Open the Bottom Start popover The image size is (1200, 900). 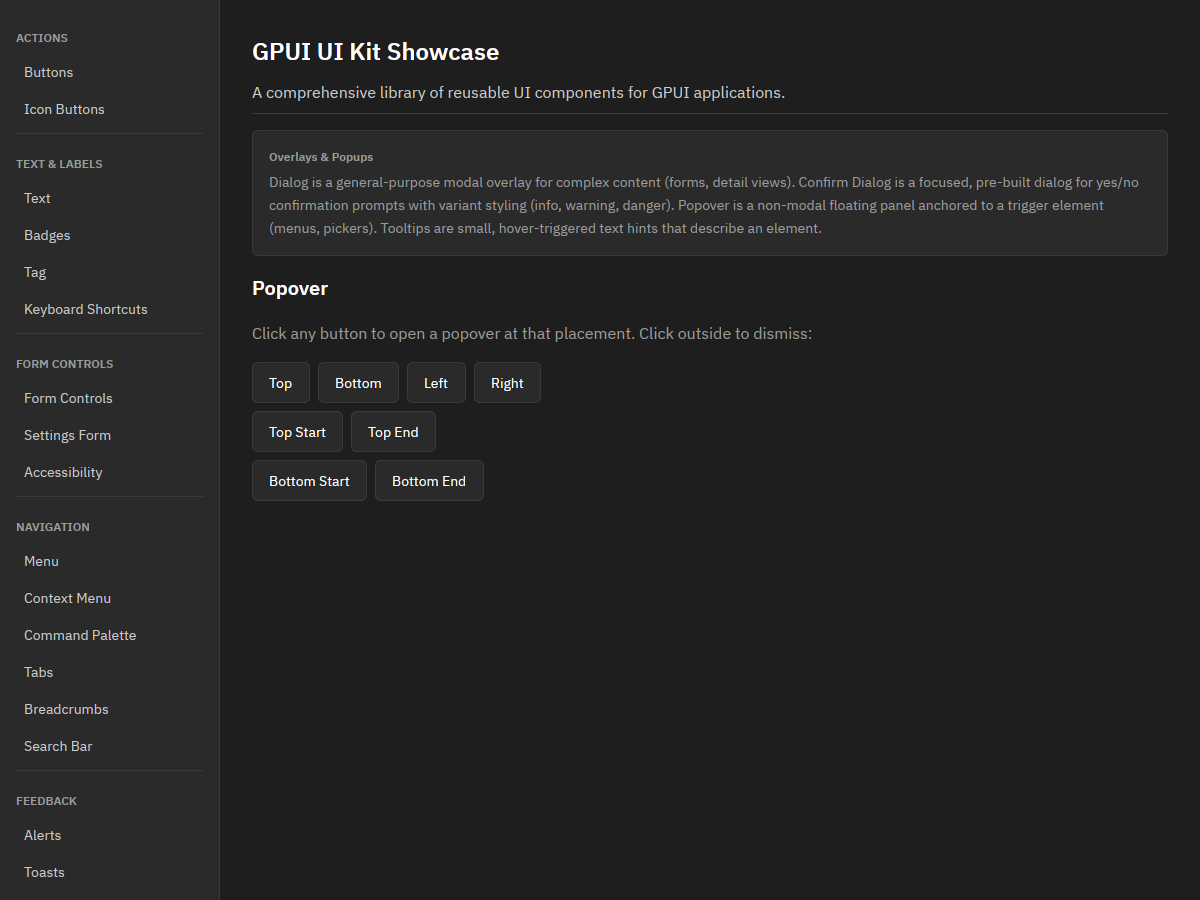tap(309, 481)
